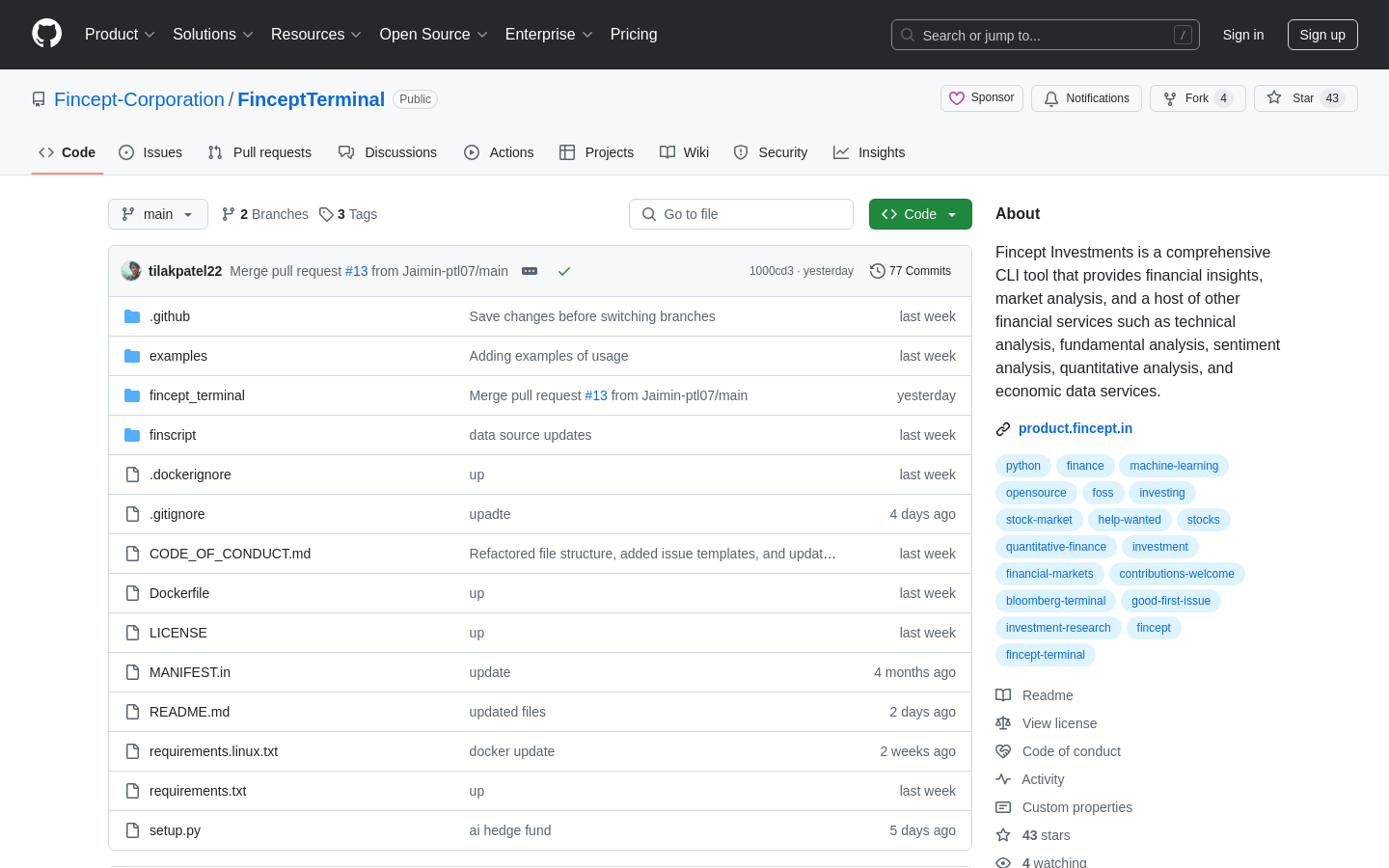Viewport: 1389px width, 868px height.
Task: Open the Insights tab
Action: 869,152
